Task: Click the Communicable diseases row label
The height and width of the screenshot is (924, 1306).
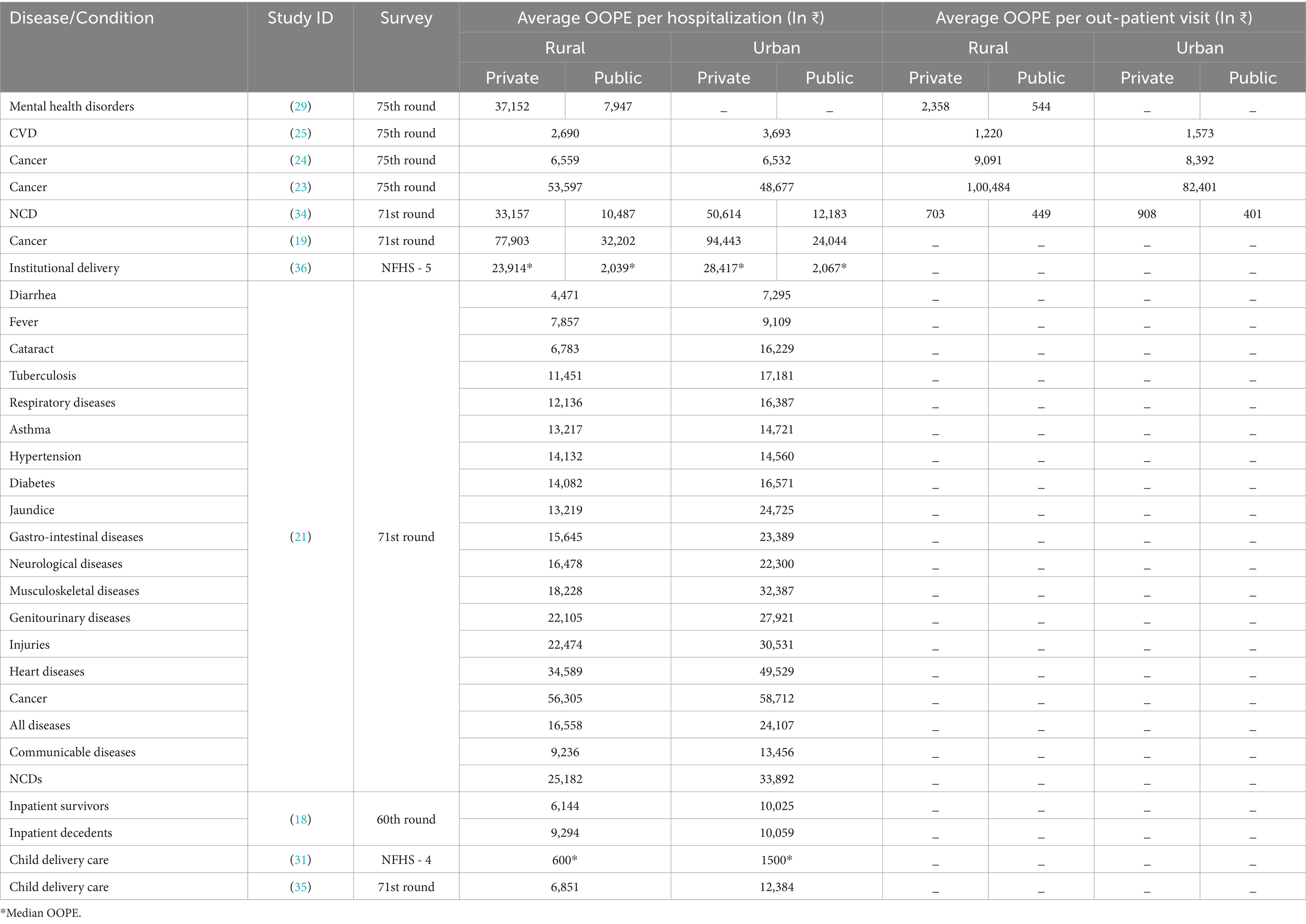Action: (x=72, y=752)
